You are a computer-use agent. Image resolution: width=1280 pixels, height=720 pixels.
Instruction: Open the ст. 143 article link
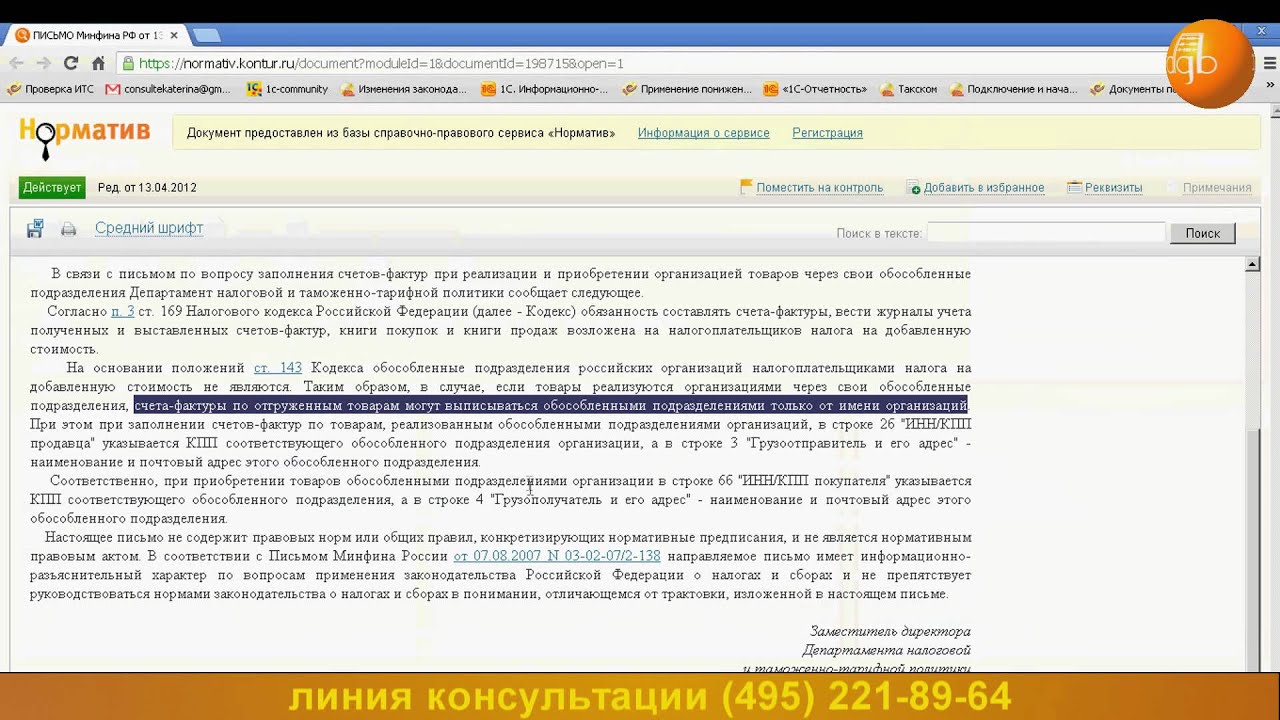click(277, 368)
